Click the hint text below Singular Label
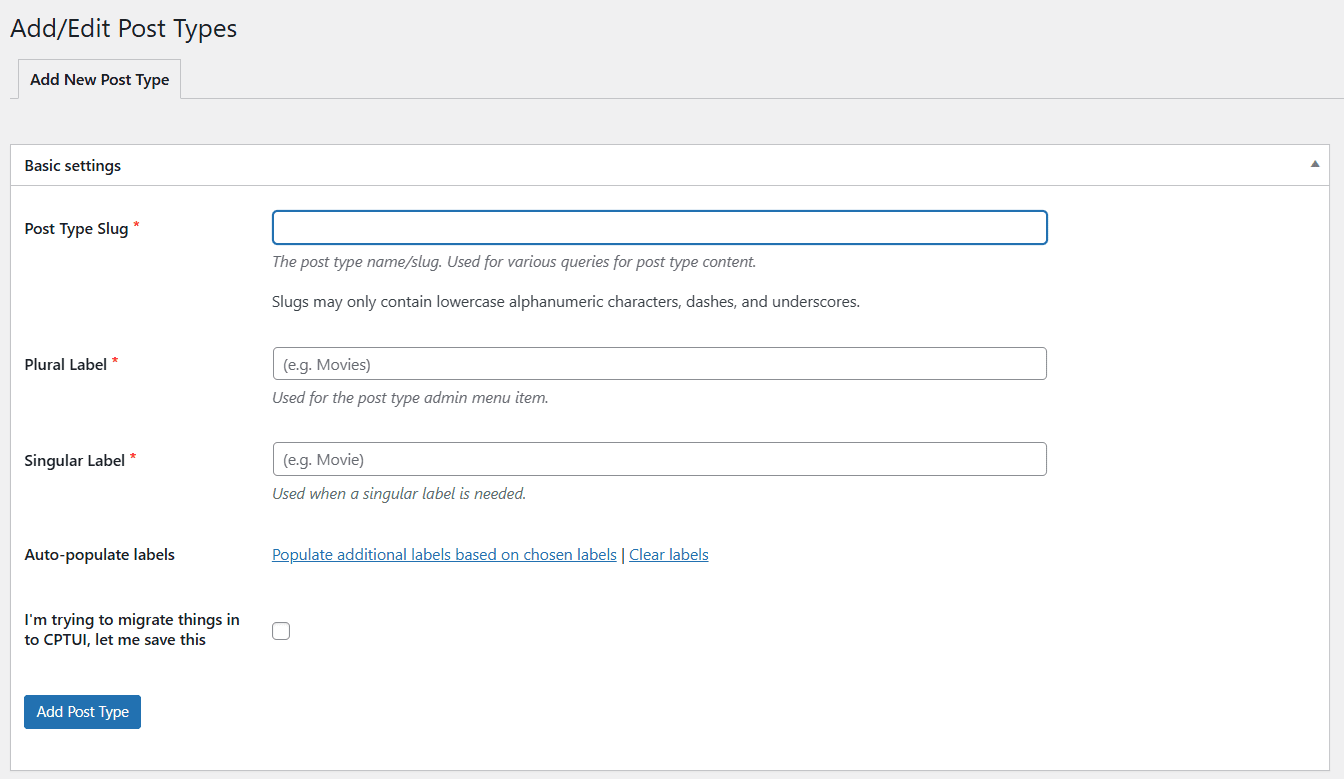 pyautogui.click(x=398, y=493)
